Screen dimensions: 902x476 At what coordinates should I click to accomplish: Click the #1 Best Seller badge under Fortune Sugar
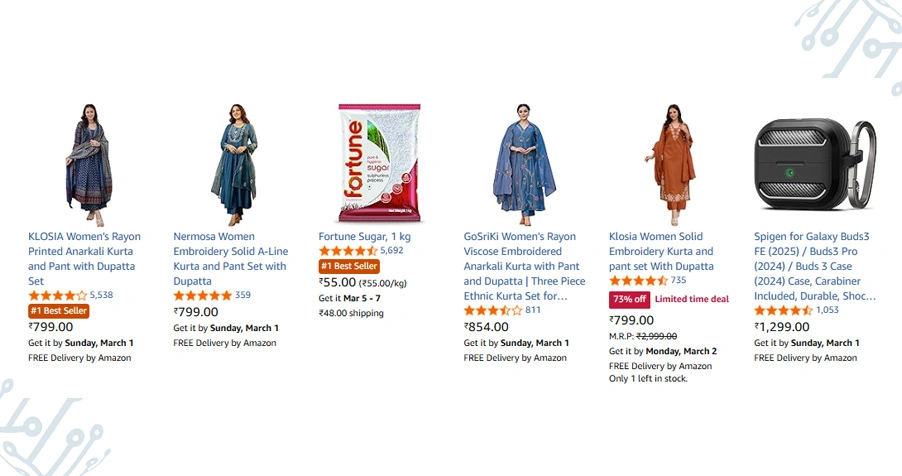tap(349, 266)
